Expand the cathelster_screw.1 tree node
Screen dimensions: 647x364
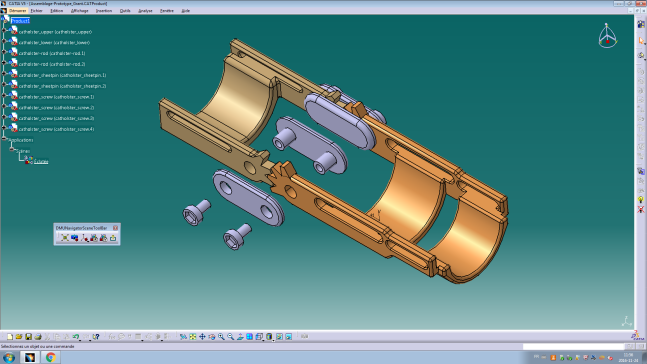click(4, 95)
